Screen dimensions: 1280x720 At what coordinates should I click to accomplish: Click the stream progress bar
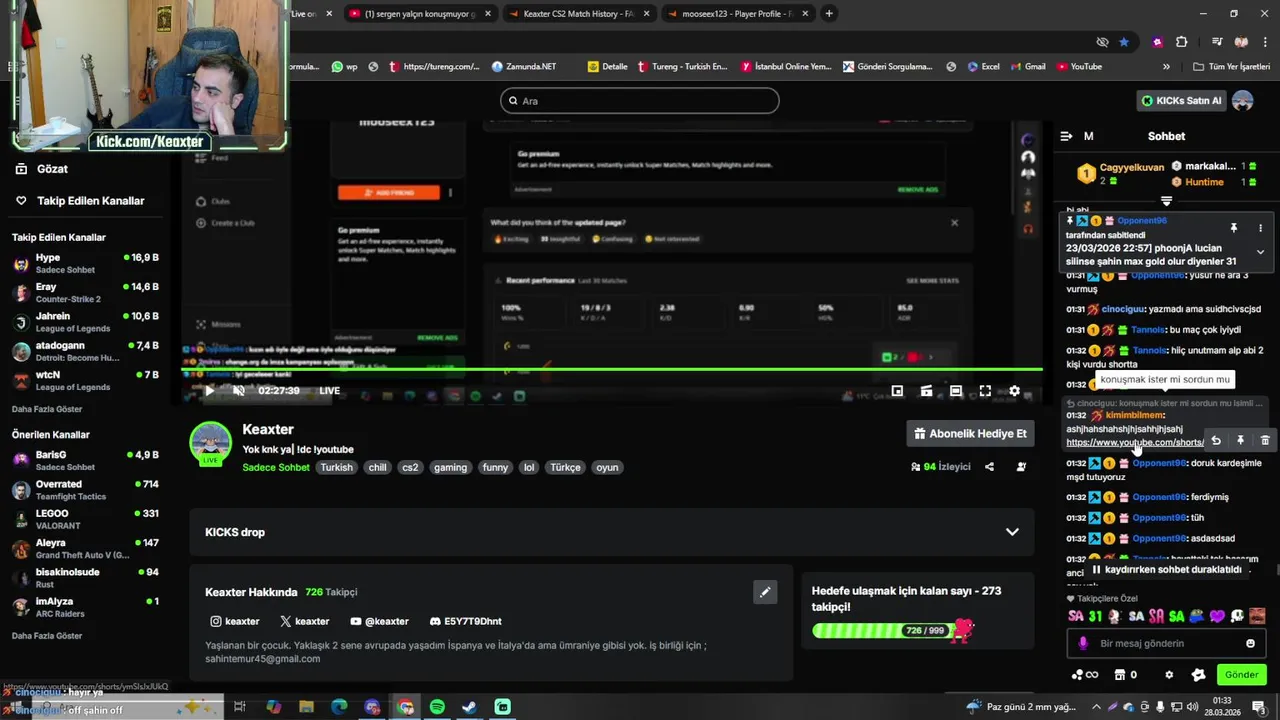coord(612,370)
